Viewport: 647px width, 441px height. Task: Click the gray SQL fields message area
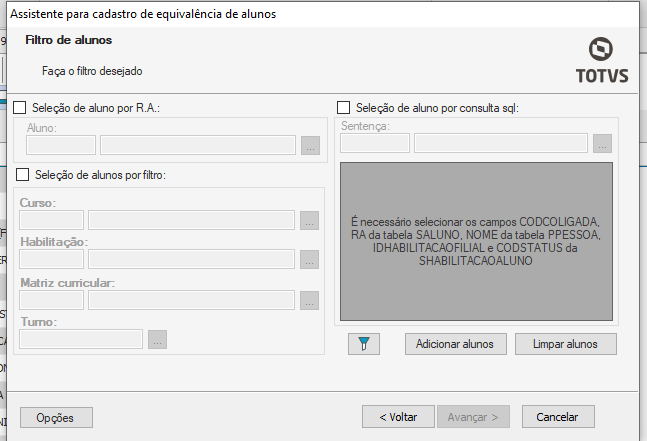coord(476,241)
